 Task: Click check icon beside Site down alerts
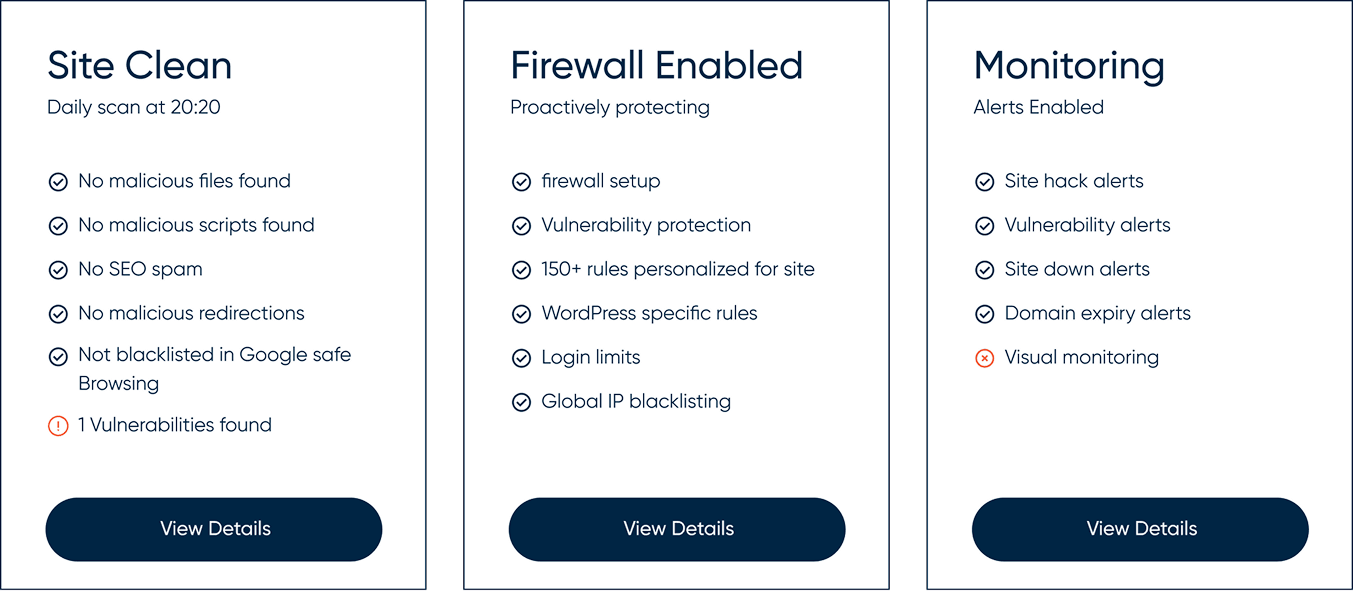tap(984, 270)
